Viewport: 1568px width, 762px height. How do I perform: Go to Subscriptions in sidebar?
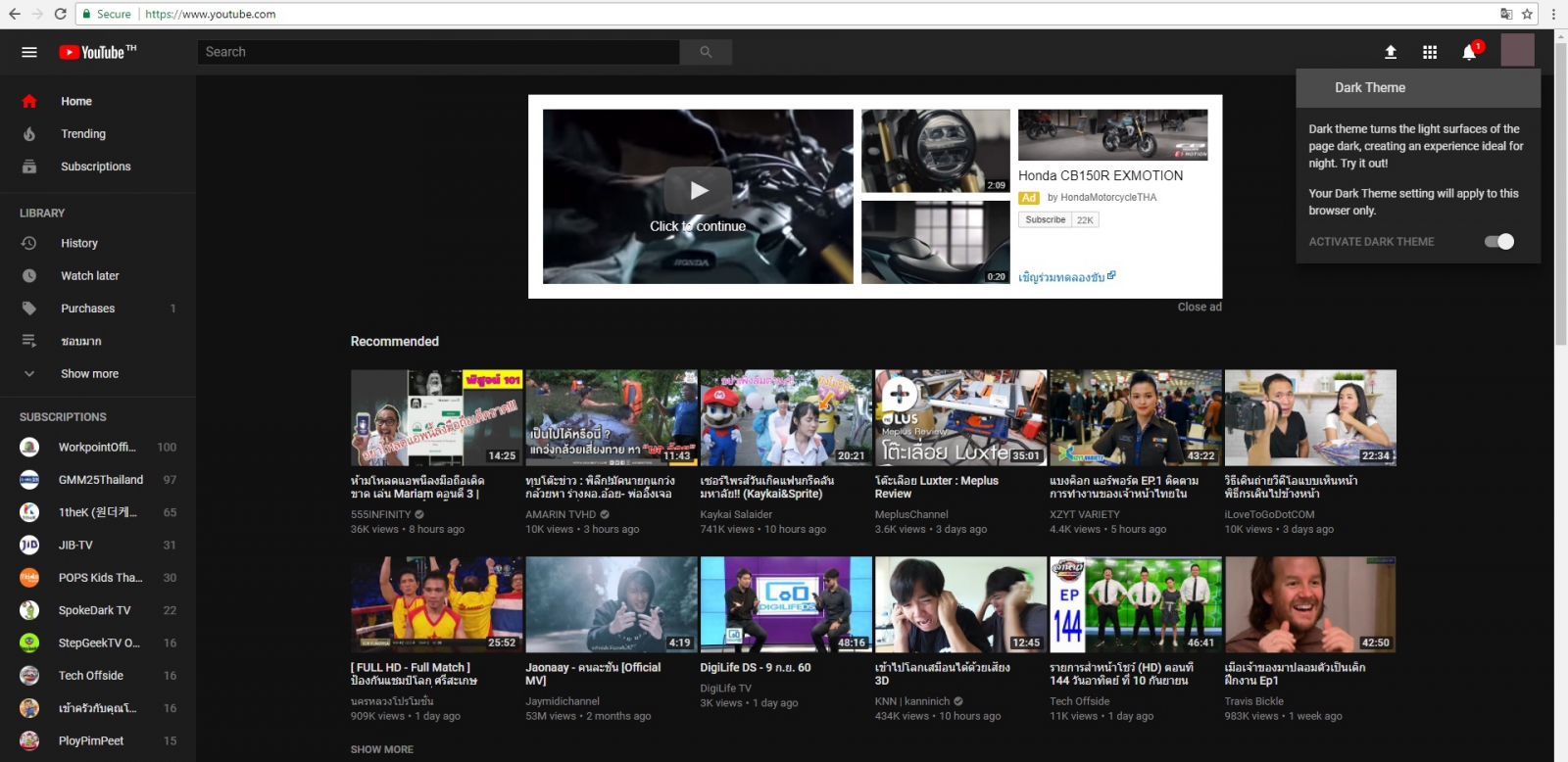pyautogui.click(x=95, y=167)
